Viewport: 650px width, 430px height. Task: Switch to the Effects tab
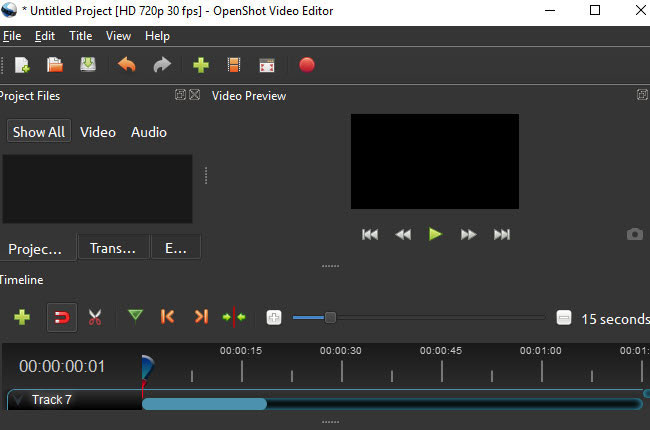pos(176,248)
